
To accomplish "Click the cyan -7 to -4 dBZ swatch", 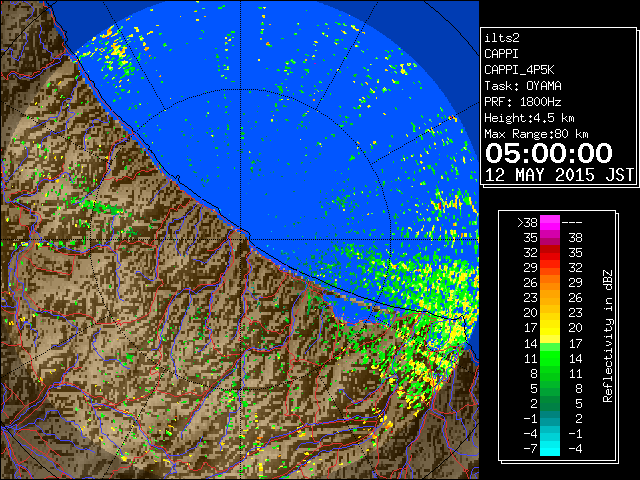I will coord(550,448).
